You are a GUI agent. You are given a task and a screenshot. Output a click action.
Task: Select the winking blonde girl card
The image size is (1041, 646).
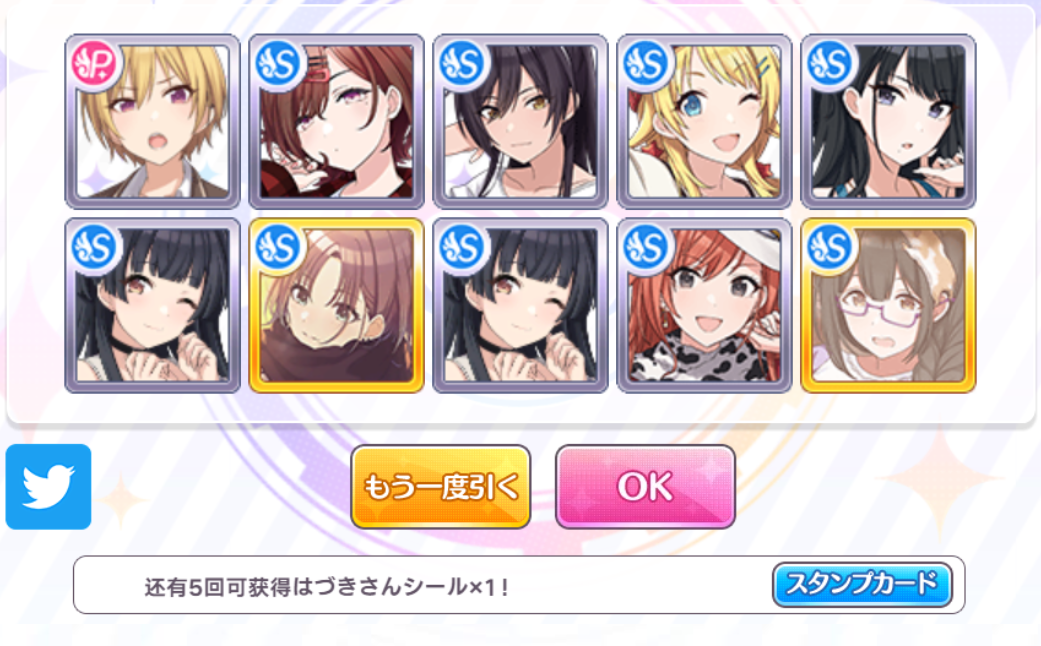(704, 122)
